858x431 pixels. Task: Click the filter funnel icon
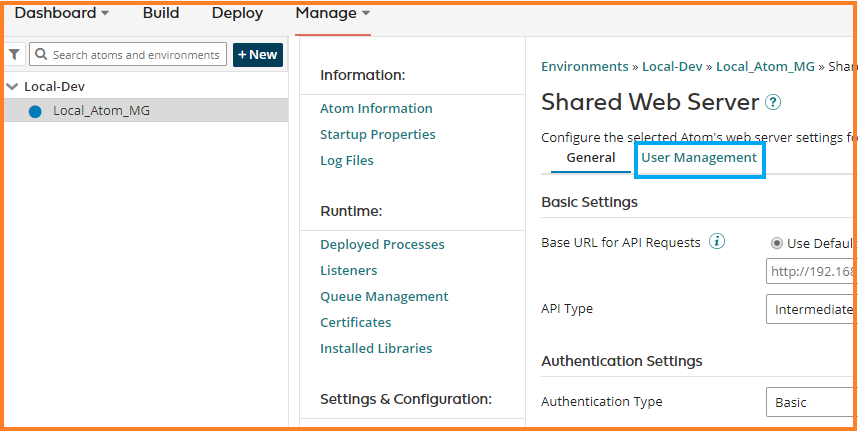click(x=15, y=55)
